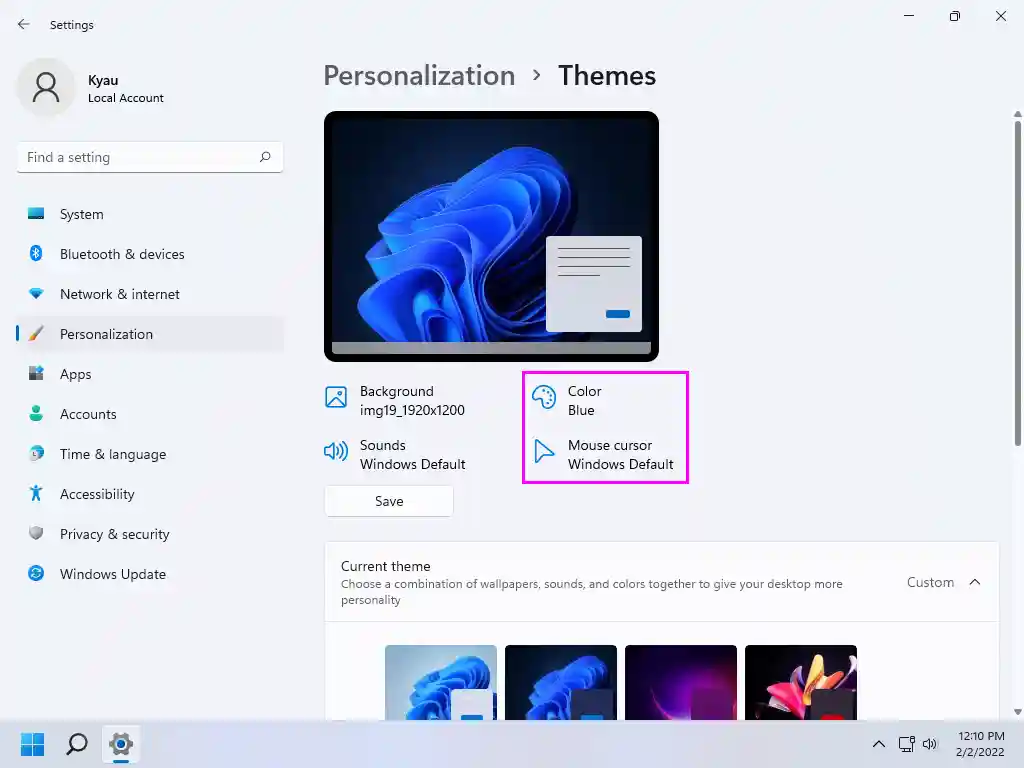This screenshot has width=1024, height=768.
Task: Click the Personalization breadcrumb
Action: 419,75
